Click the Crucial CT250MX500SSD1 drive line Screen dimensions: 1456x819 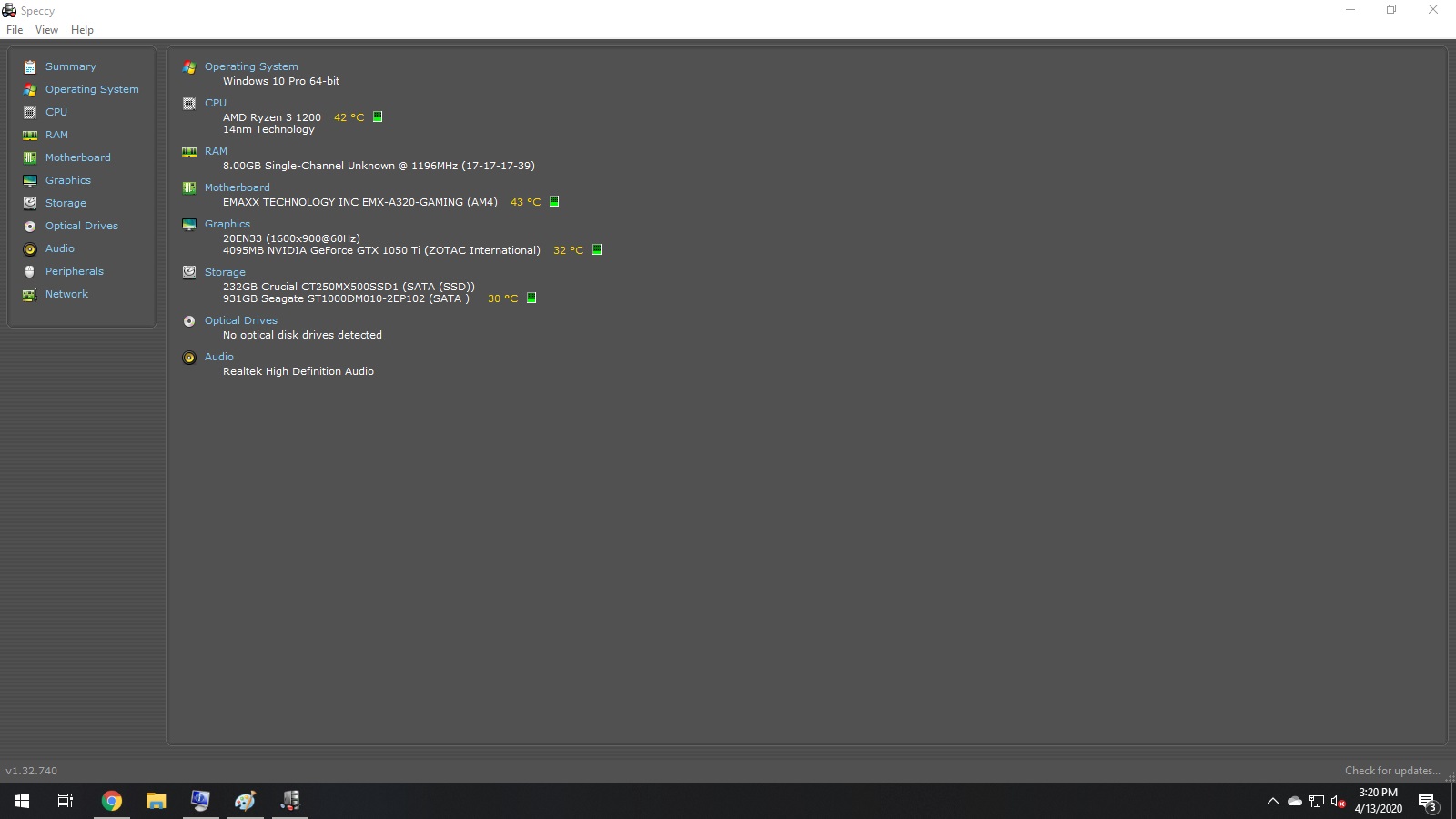click(349, 287)
